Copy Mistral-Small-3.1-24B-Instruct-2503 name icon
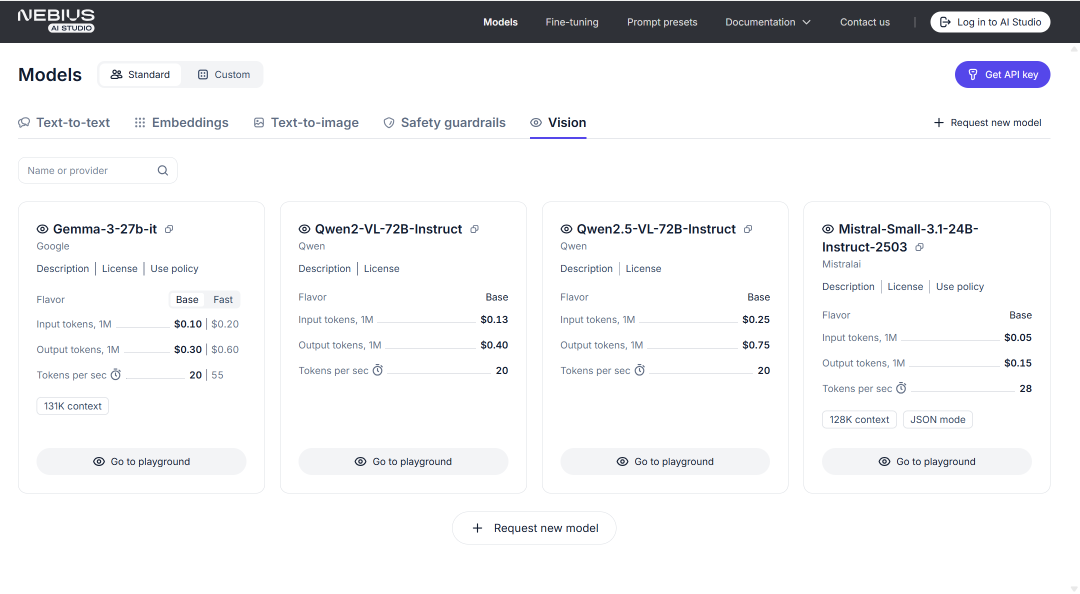Image resolution: width=1080 pixels, height=594 pixels. 919,247
